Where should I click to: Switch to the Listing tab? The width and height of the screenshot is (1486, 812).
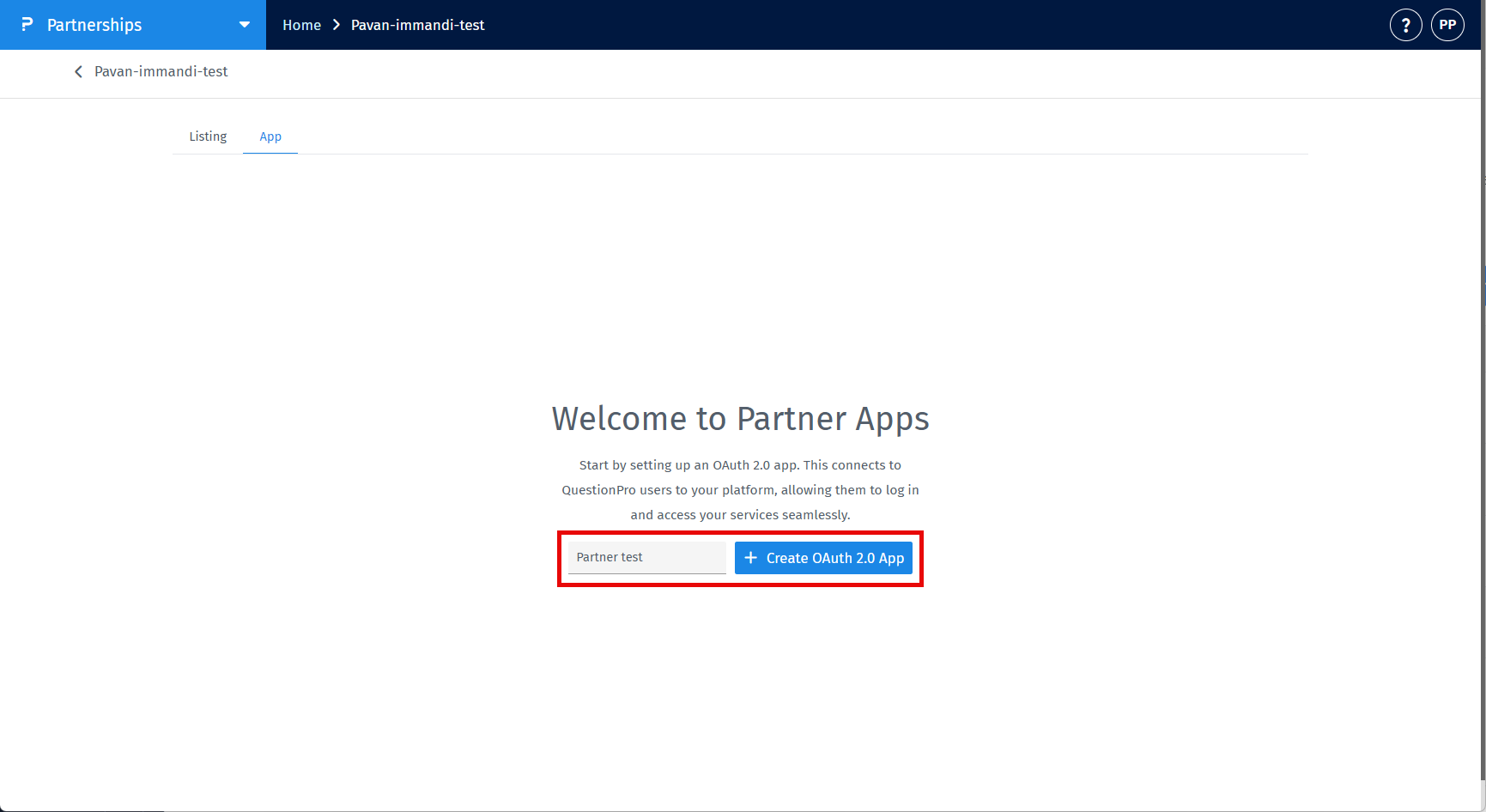[208, 136]
